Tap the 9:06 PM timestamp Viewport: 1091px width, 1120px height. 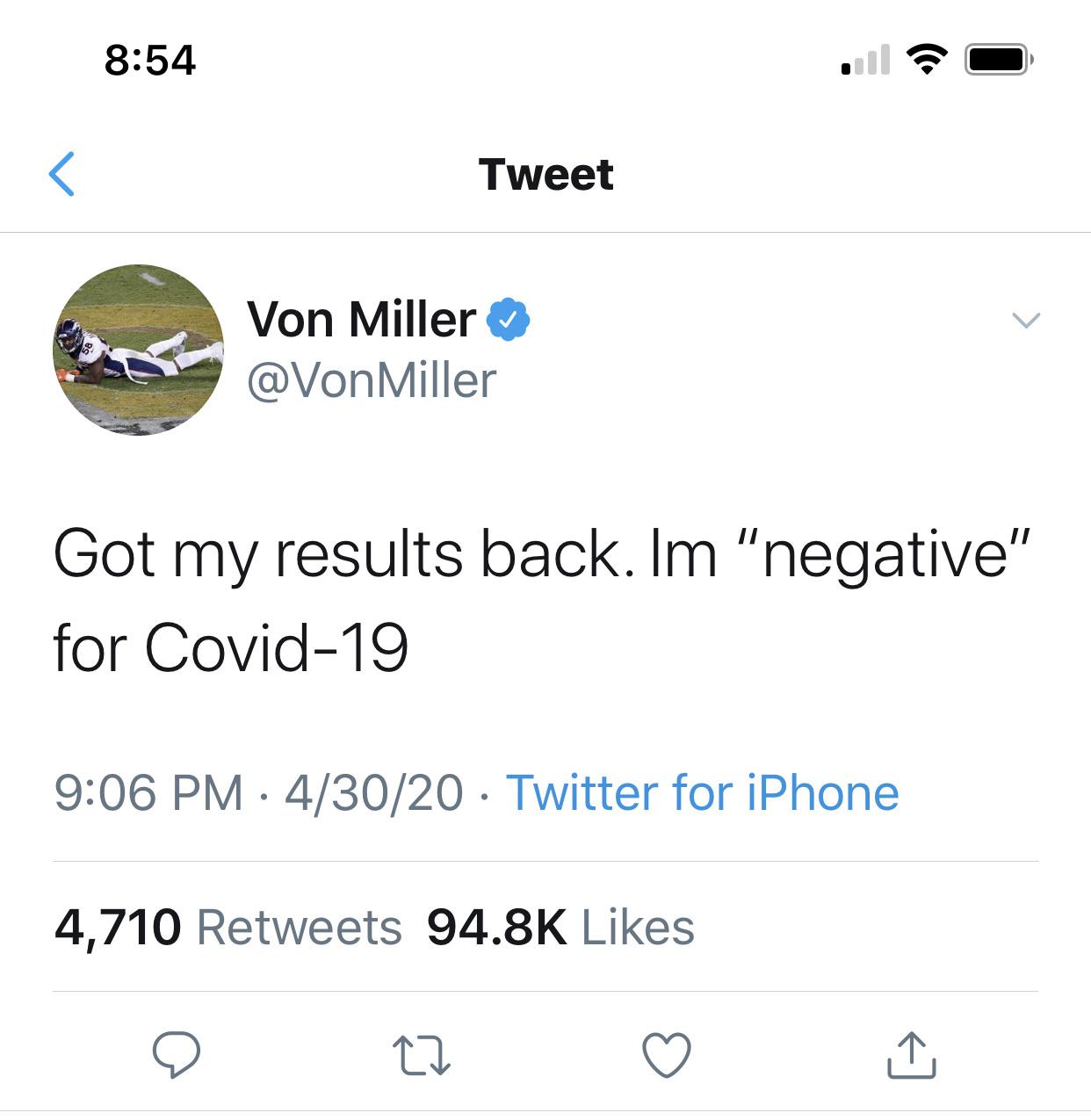(148, 792)
